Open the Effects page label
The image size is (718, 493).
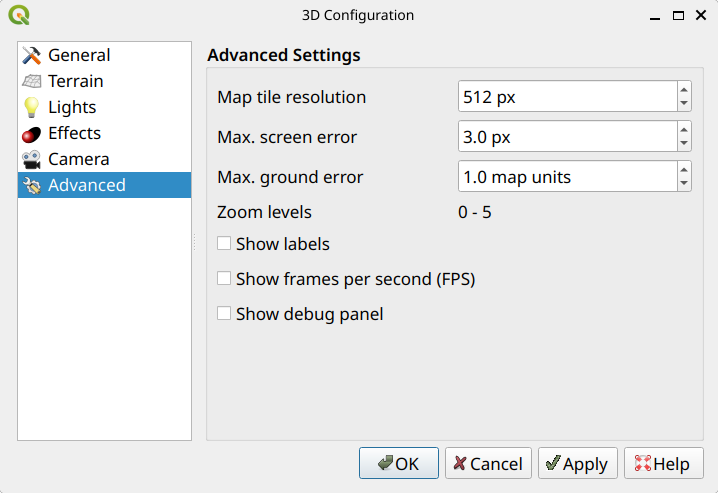coord(74,133)
